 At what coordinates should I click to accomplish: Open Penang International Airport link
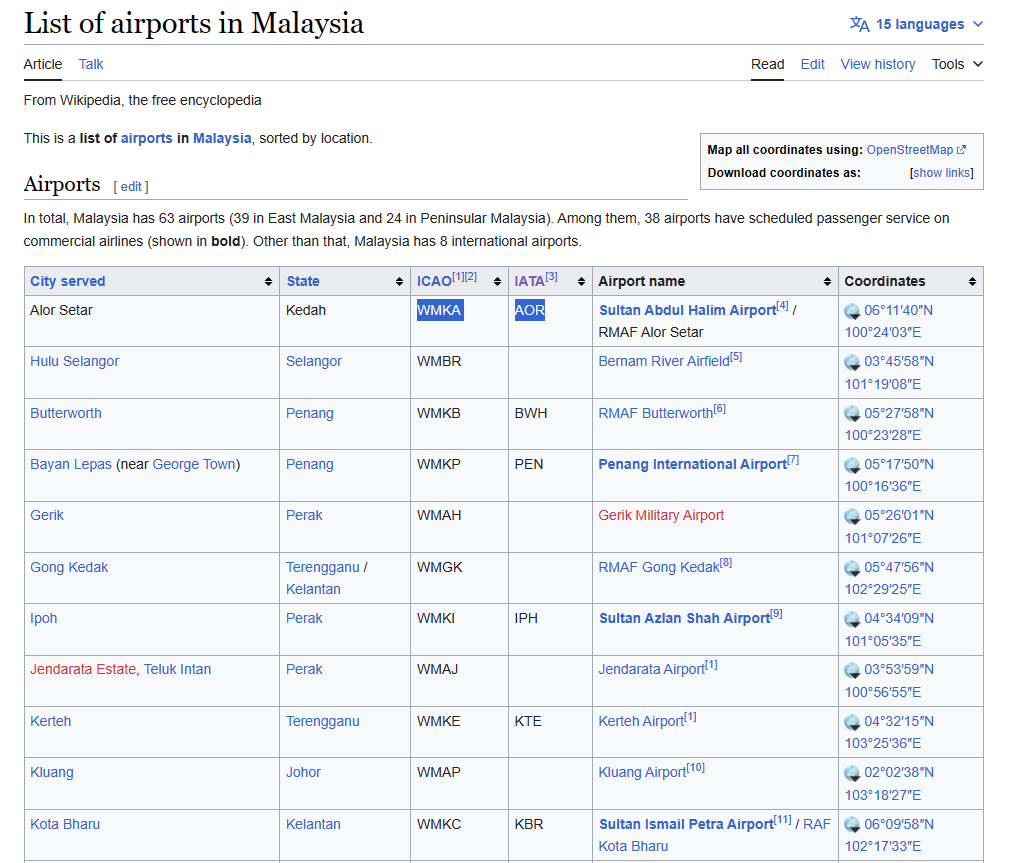tap(692, 465)
